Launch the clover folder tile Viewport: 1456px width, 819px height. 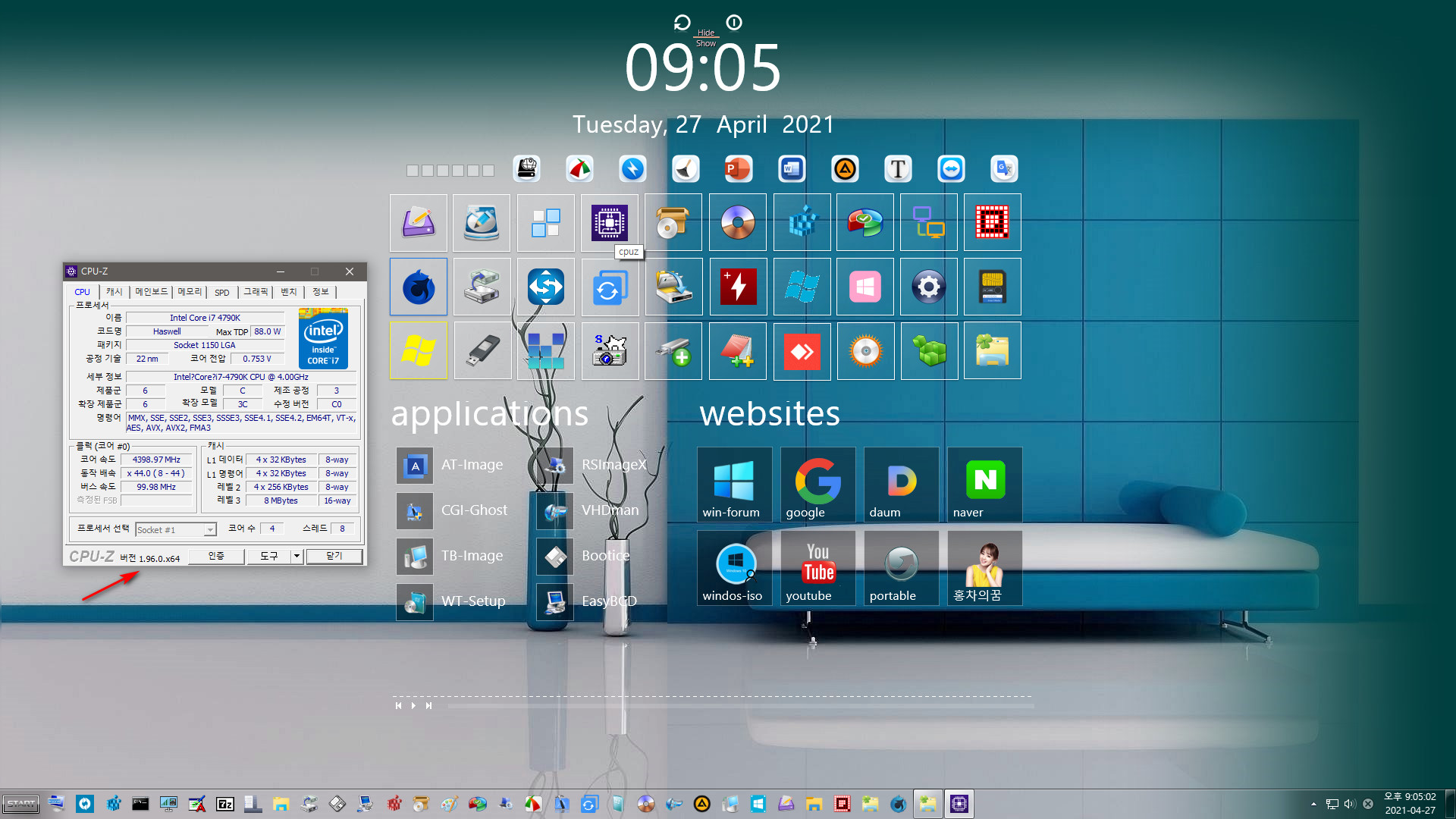[993, 351]
